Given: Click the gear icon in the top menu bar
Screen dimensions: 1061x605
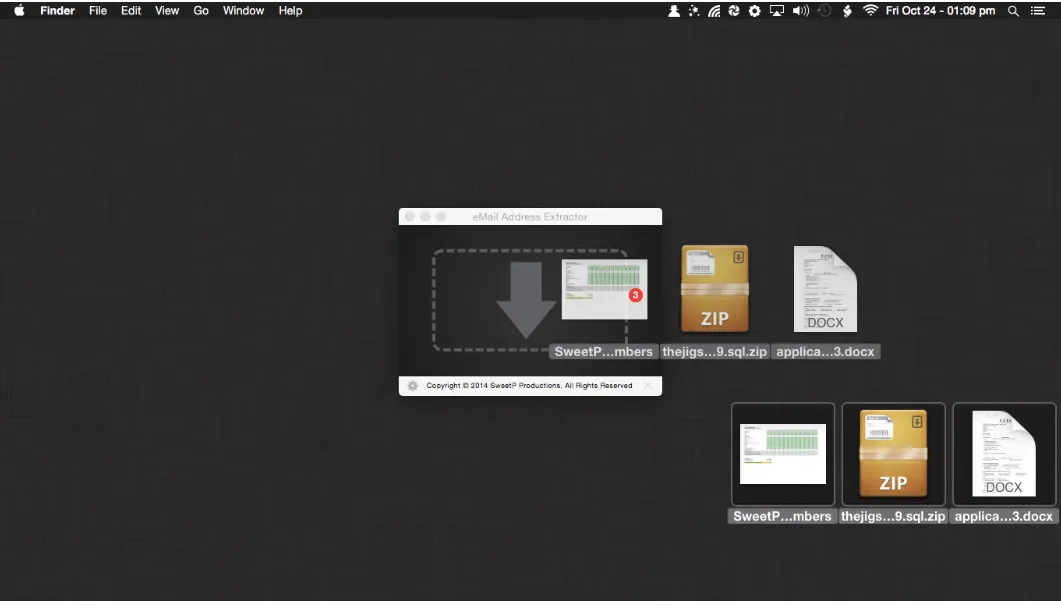Looking at the screenshot, I should 754,11.
